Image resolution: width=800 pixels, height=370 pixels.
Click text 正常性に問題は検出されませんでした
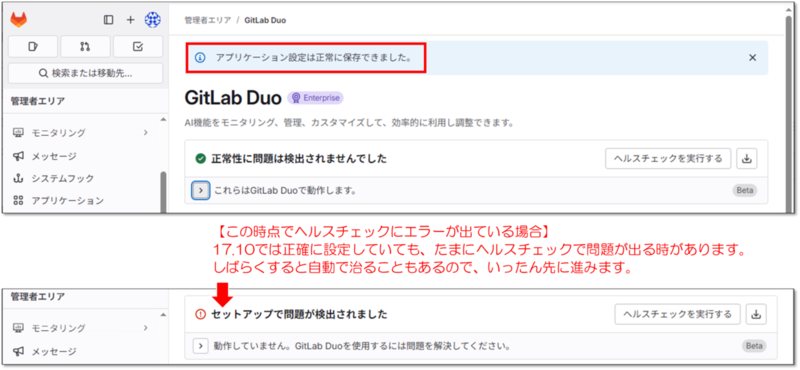pos(299,159)
